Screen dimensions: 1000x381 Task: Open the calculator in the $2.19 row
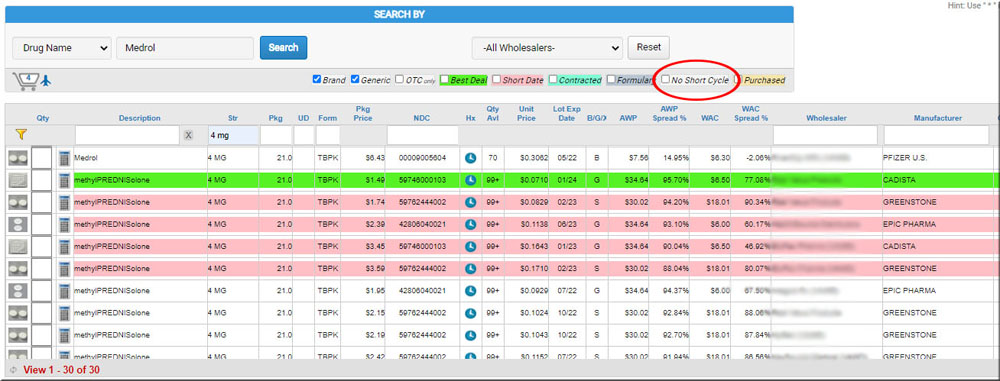tap(64, 335)
